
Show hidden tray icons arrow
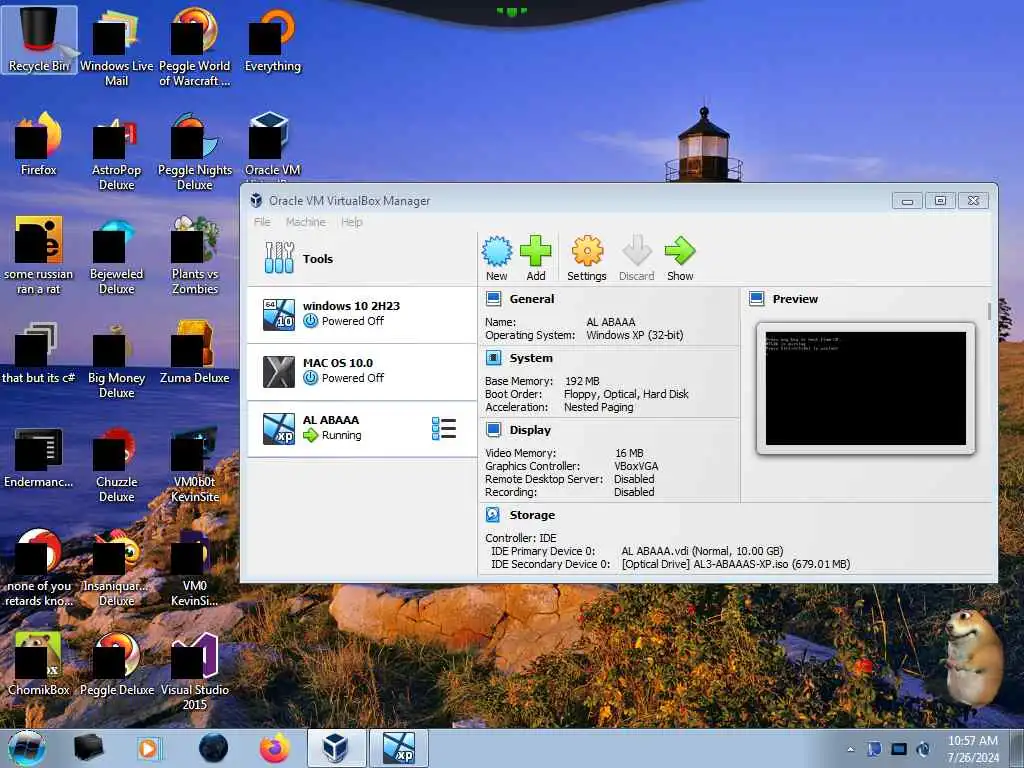point(850,749)
